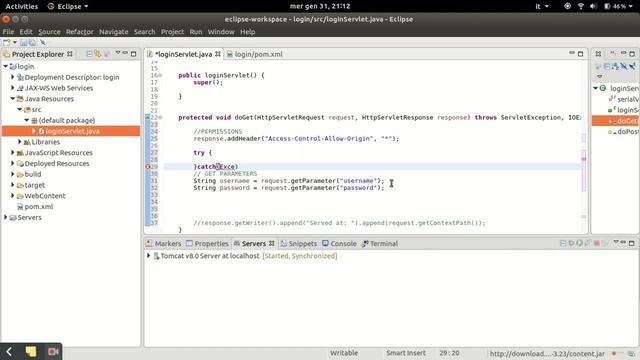Screen dimensions: 640x360
Task: Expand the Servers project node
Action: coord(5,217)
